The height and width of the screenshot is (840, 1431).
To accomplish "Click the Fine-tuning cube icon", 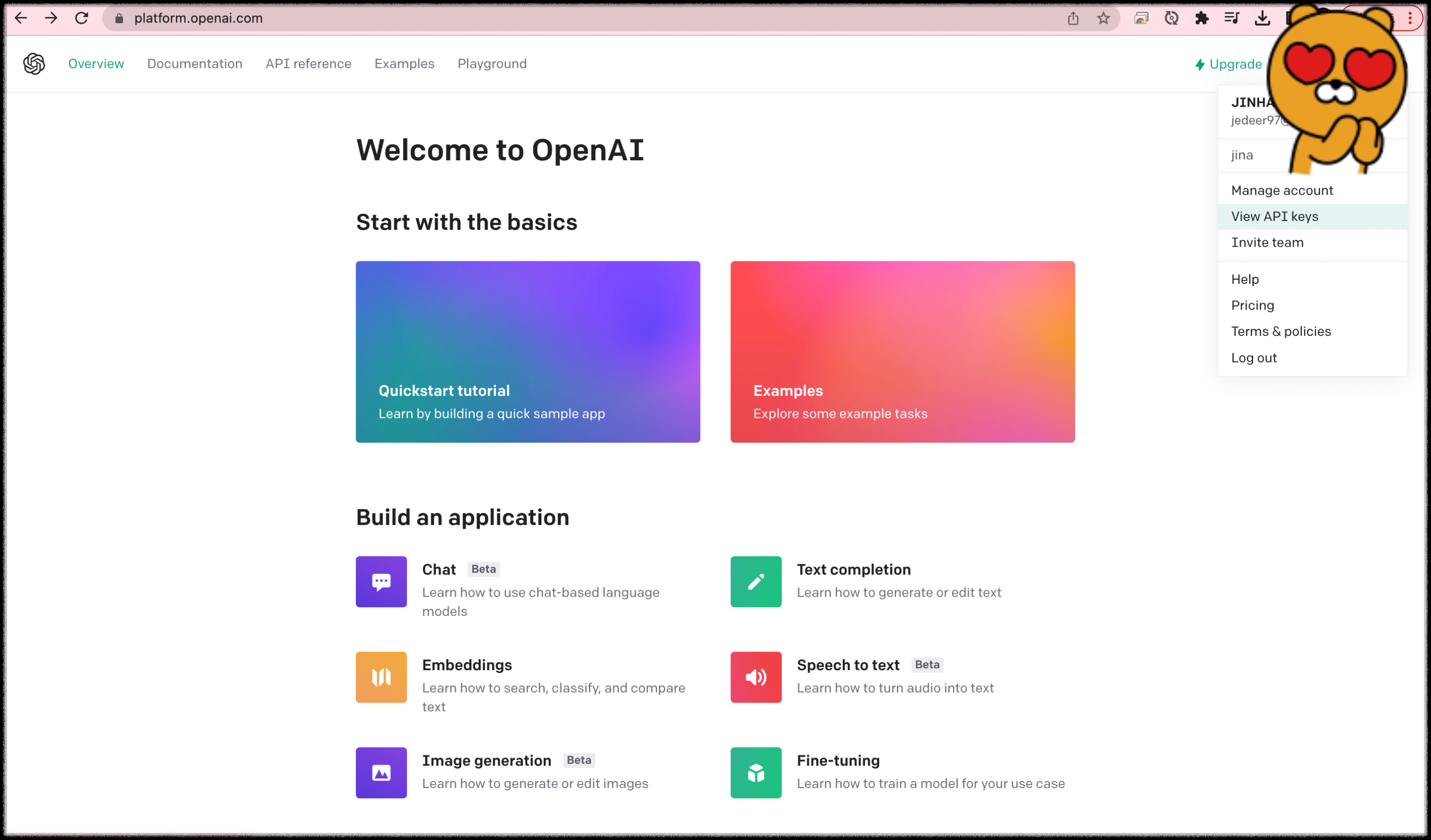I will pos(756,772).
